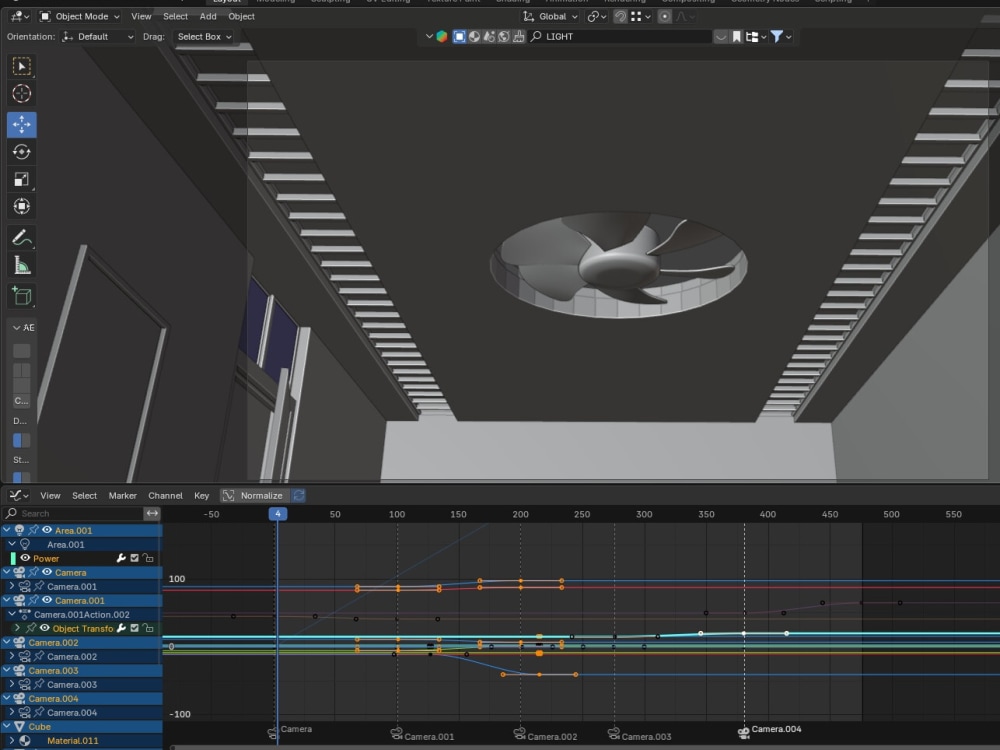This screenshot has width=1000, height=750.
Task: Activate the combined Transform tool
Action: coord(22,207)
